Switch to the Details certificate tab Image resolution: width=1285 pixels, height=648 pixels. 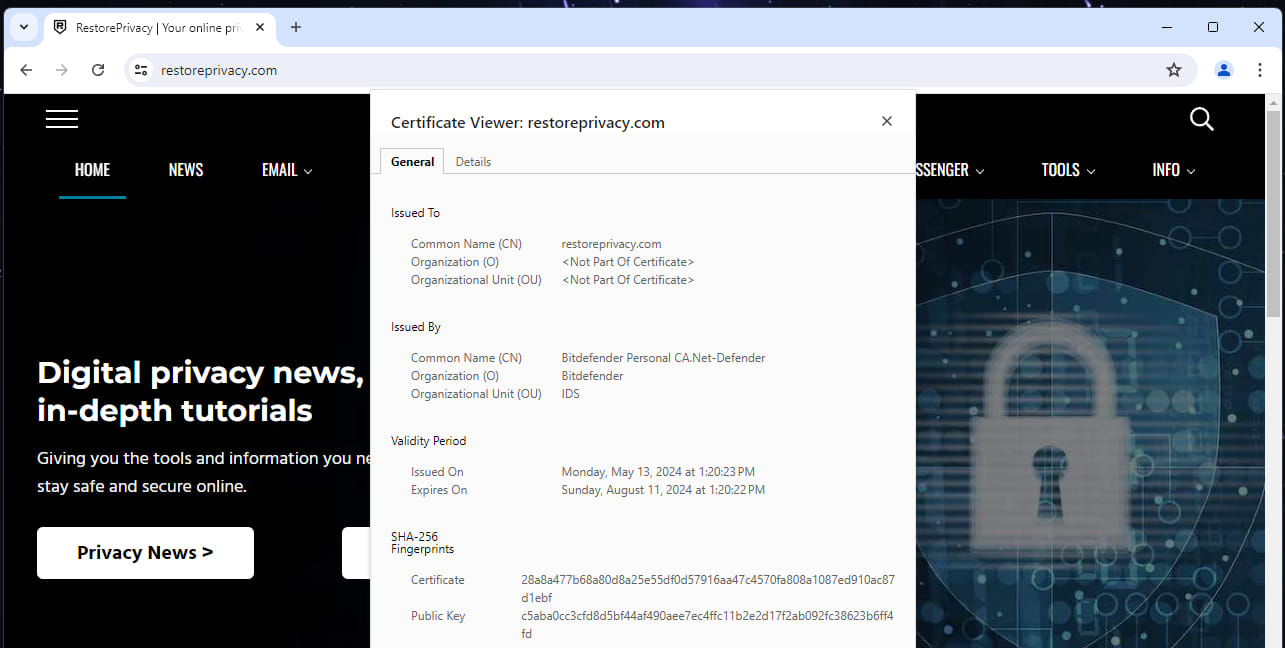tap(472, 161)
